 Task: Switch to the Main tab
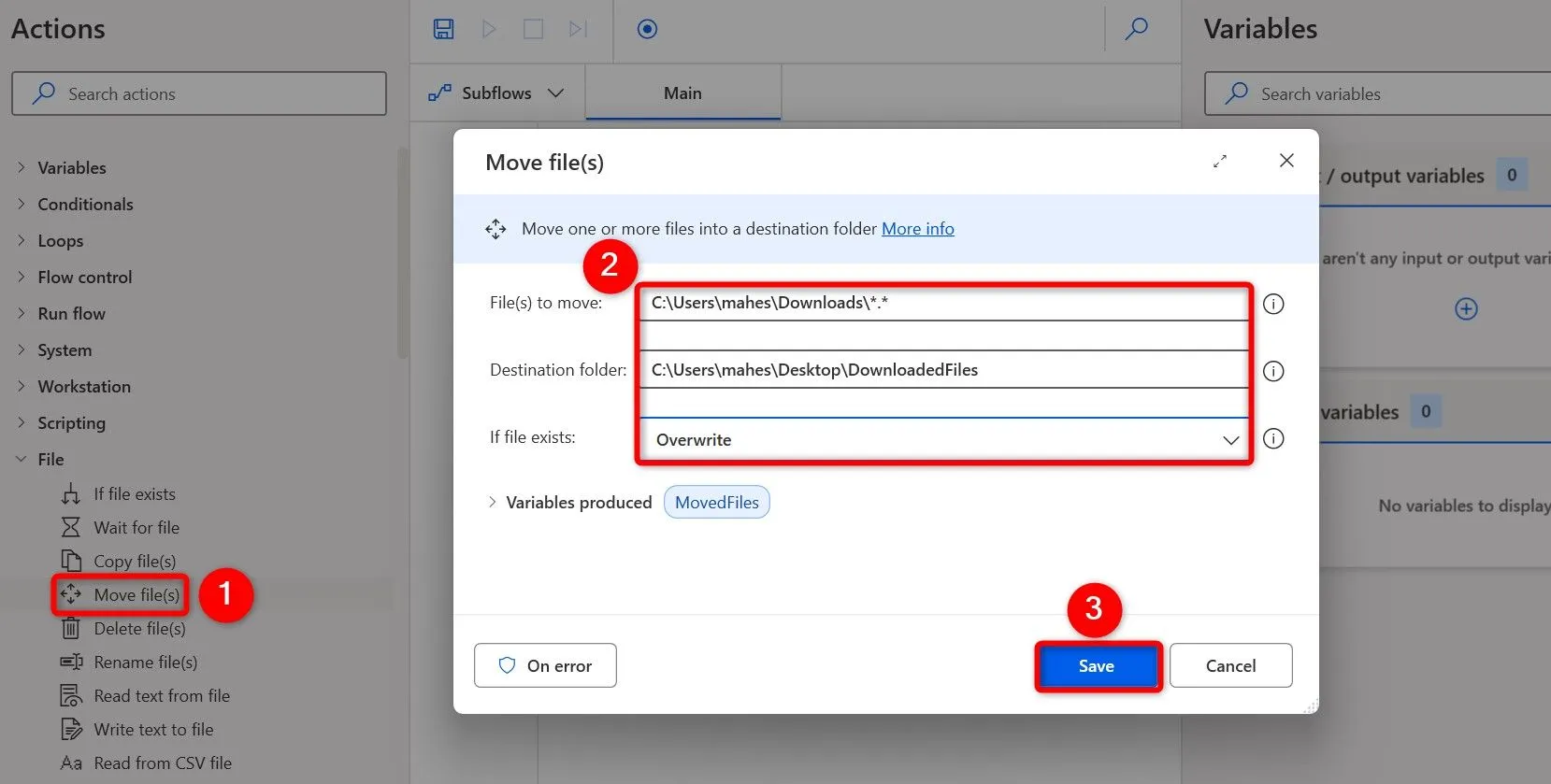pos(682,93)
